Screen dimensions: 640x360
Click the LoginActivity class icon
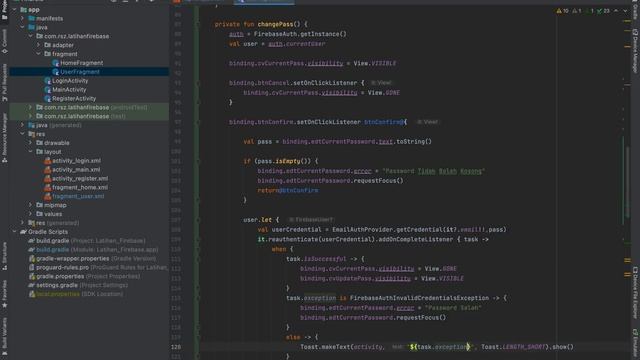(47, 81)
